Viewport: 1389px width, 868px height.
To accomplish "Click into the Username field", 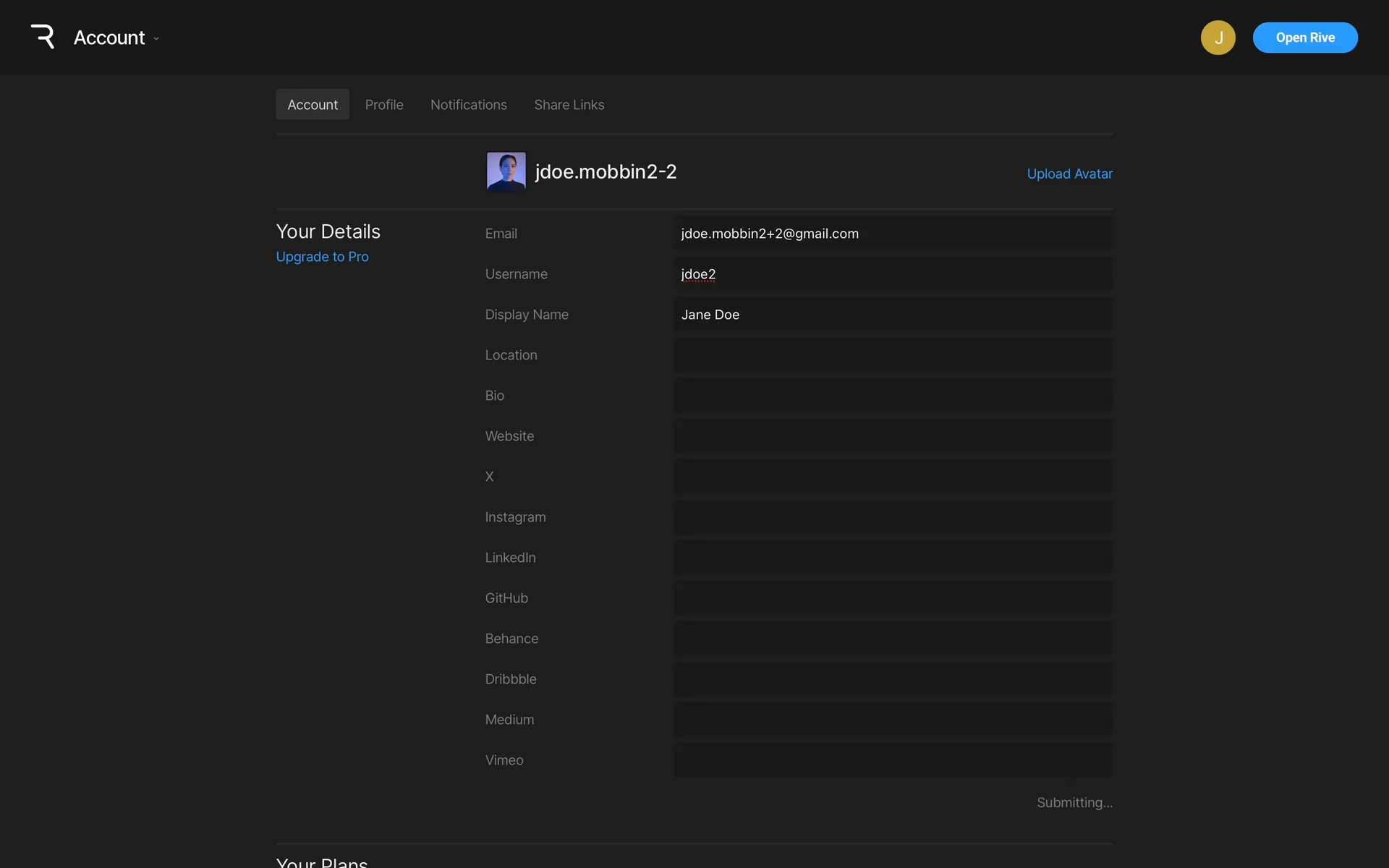I will [893, 274].
